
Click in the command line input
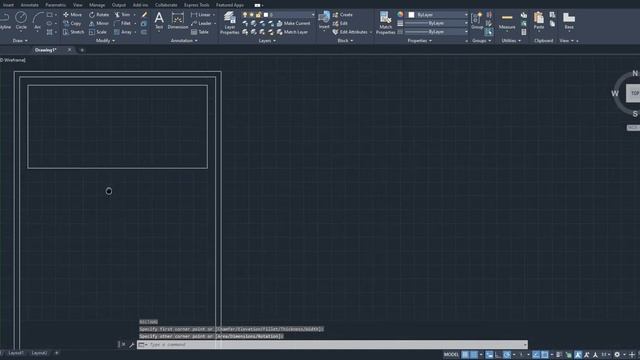[332, 344]
